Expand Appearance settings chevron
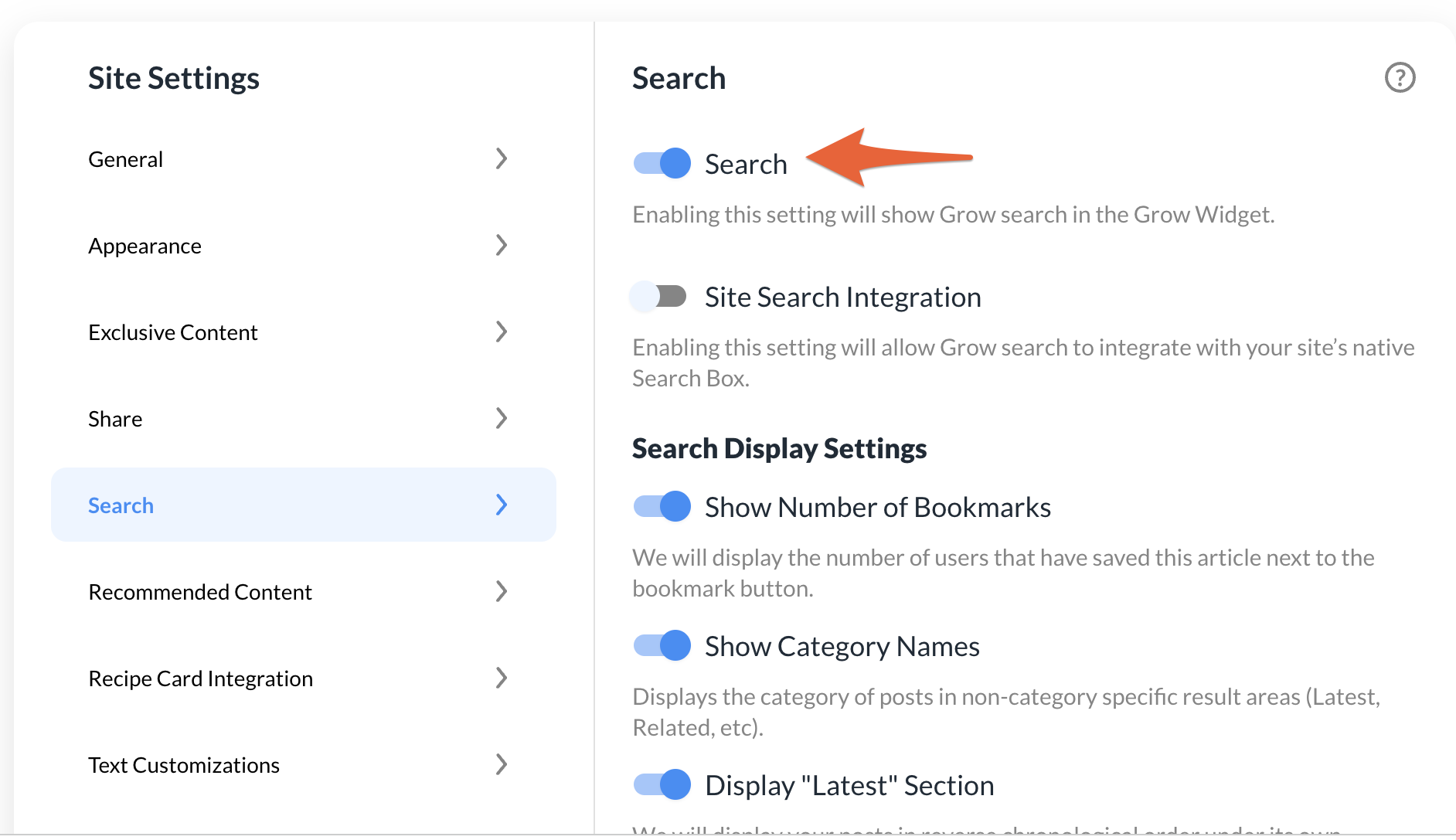1456x840 pixels. (x=502, y=246)
